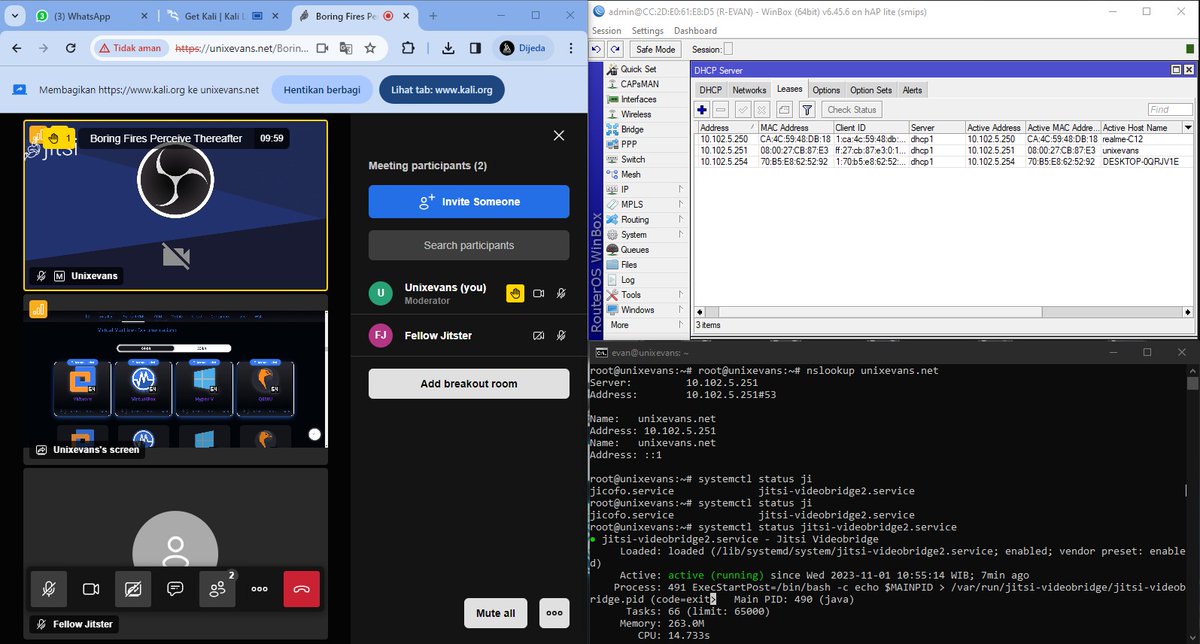Switch to Networks tab in DHCP Server
Screen dimensions: 1200x644
tap(749, 90)
